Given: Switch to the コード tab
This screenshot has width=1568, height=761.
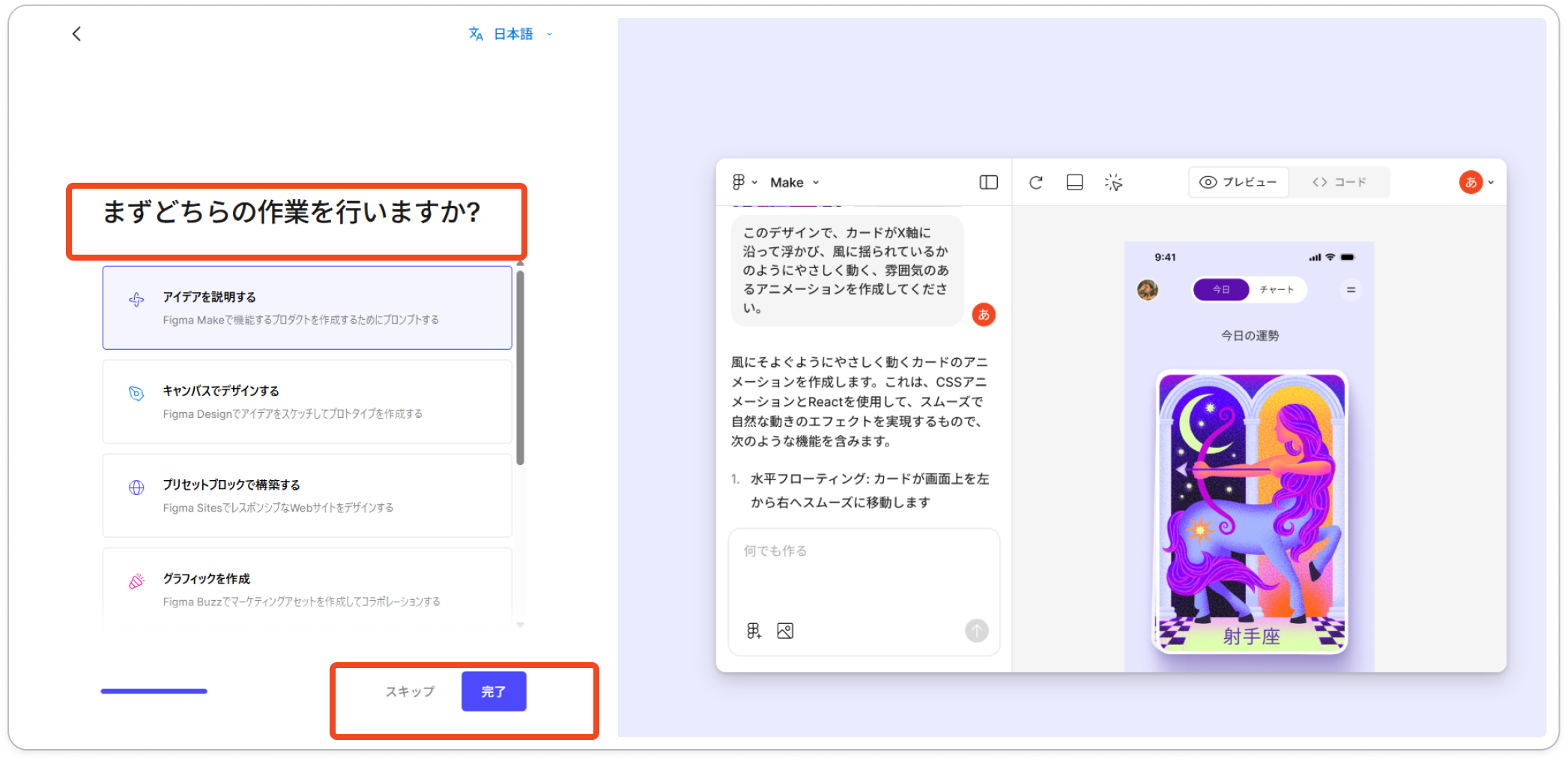Looking at the screenshot, I should pos(1340,182).
